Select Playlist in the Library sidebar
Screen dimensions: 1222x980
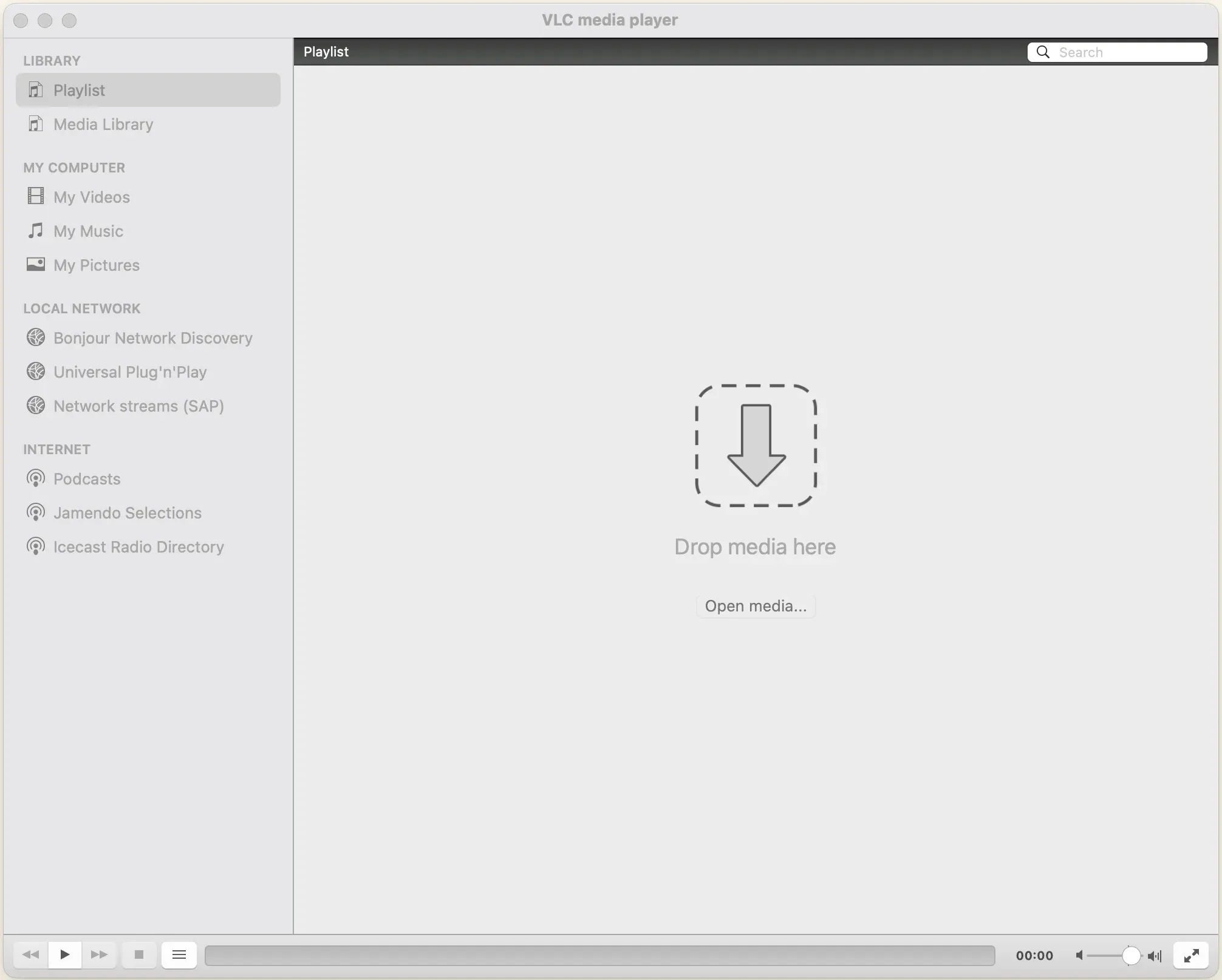tap(148, 90)
